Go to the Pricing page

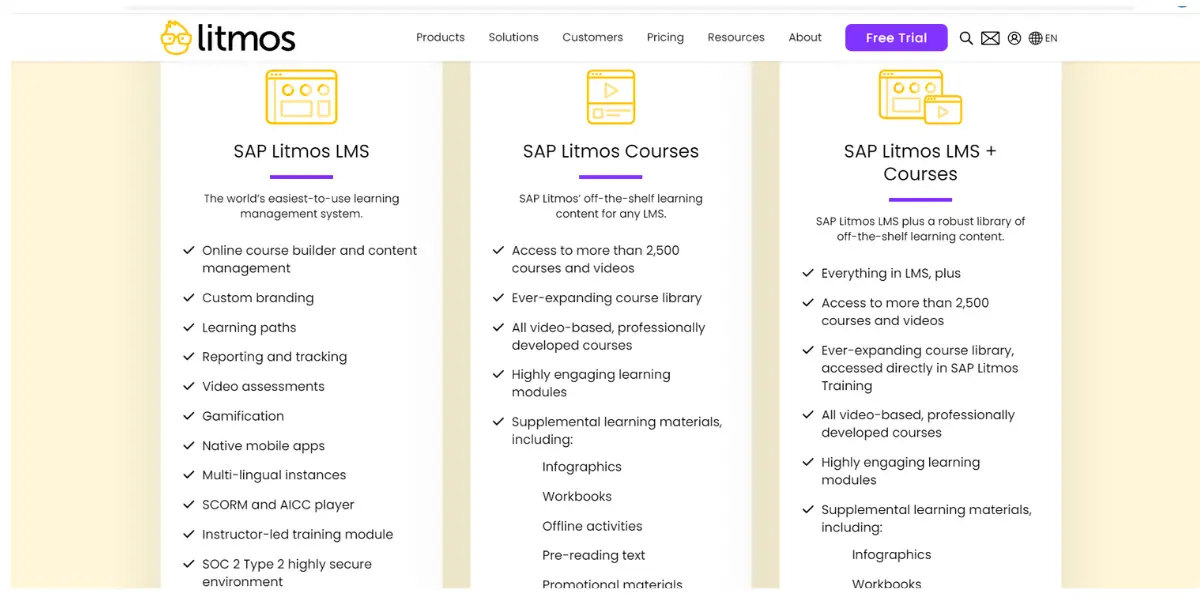pyautogui.click(x=665, y=38)
